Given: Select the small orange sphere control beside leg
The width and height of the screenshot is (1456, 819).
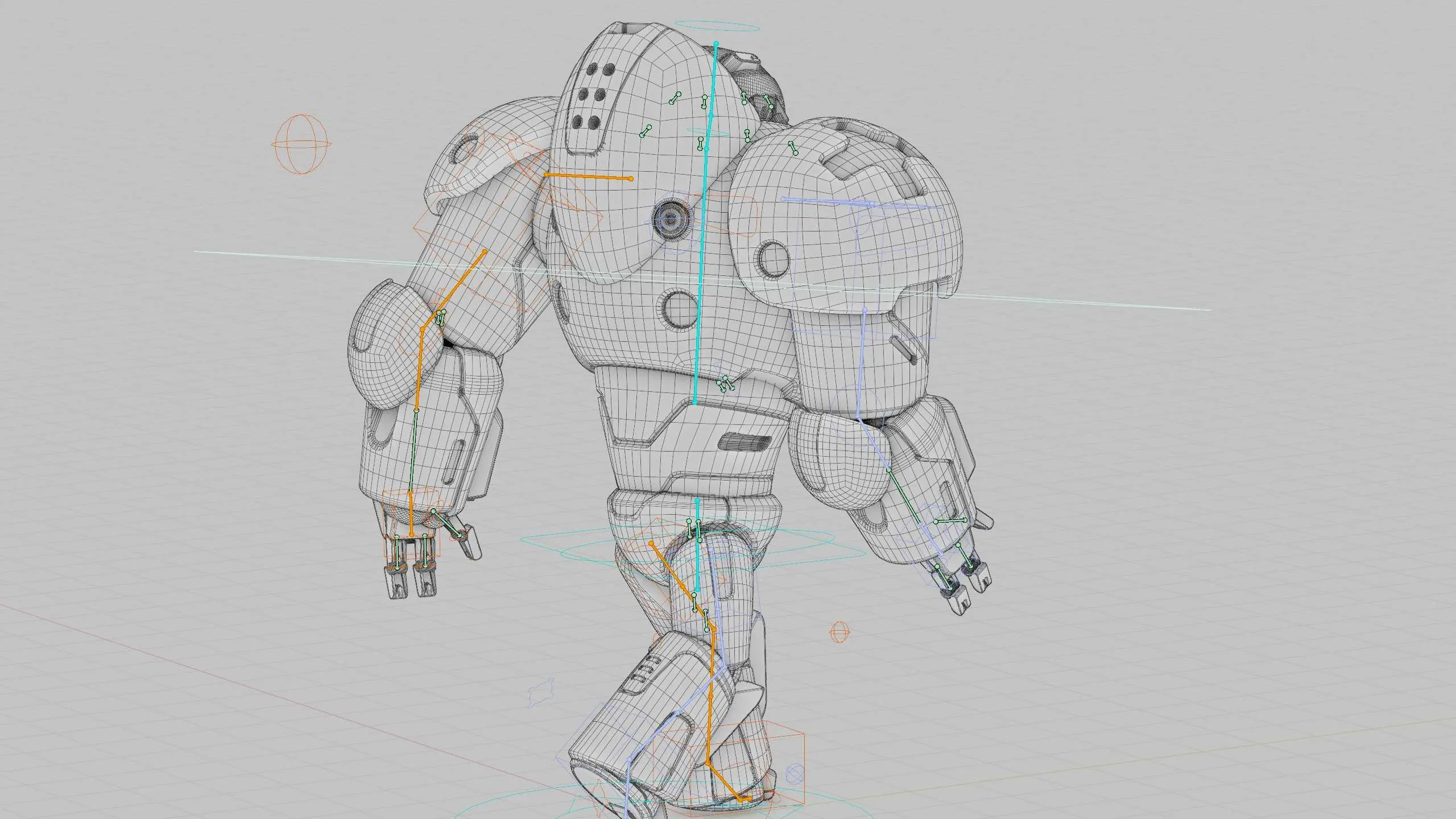Looking at the screenshot, I should [839, 632].
